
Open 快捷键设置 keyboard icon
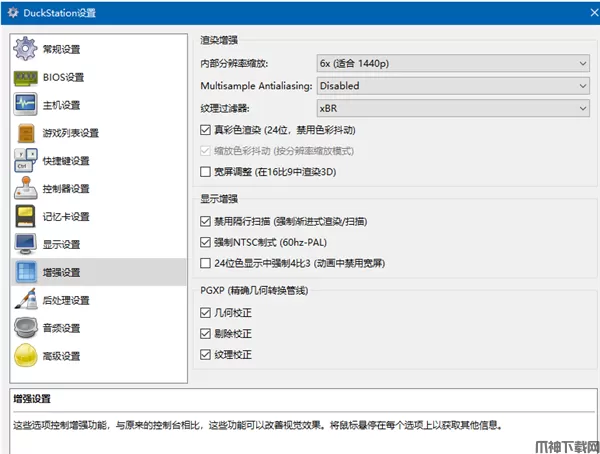27,161
